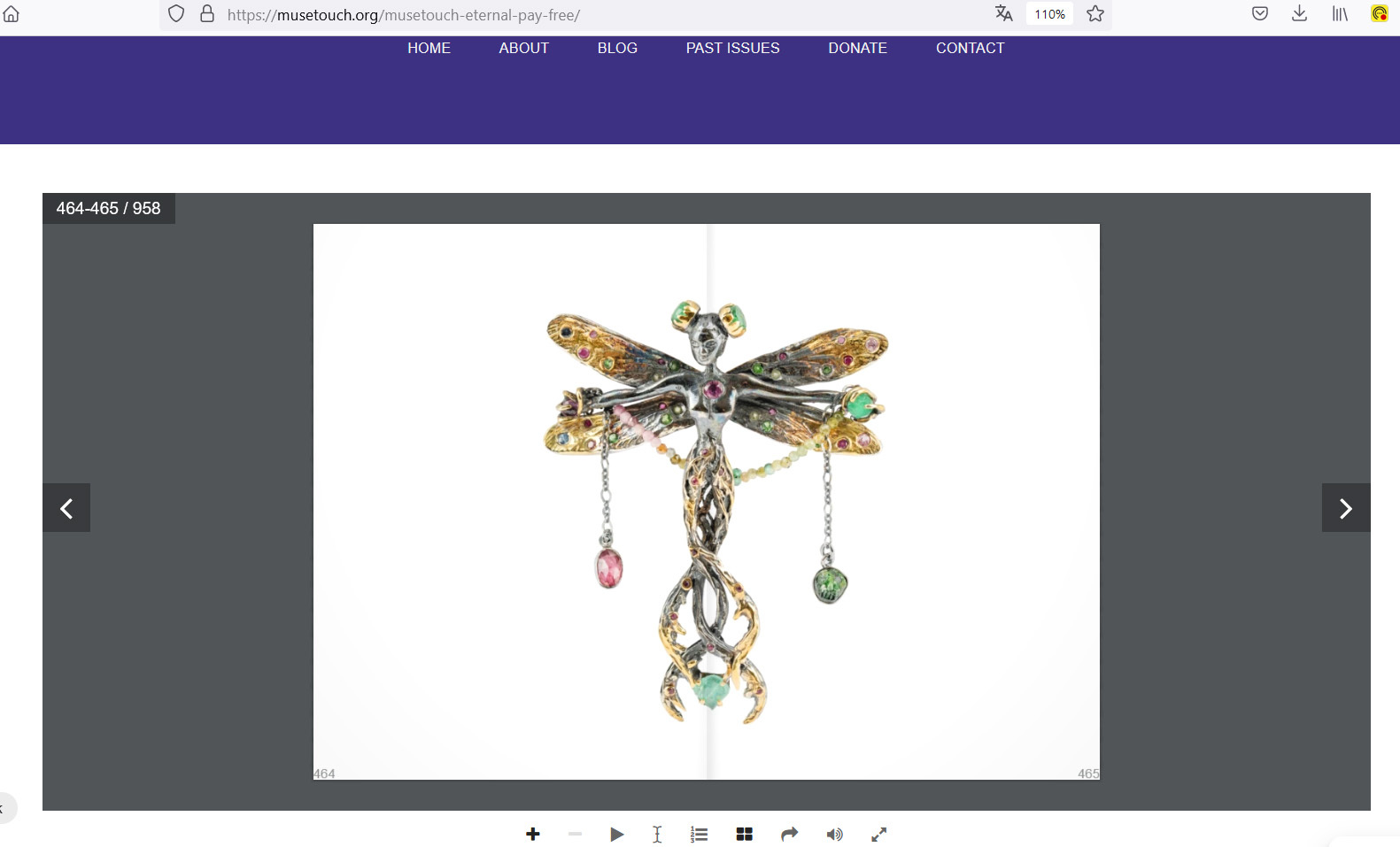The width and height of the screenshot is (1400, 847).
Task: Start flipbook autoplay
Action: click(x=617, y=834)
